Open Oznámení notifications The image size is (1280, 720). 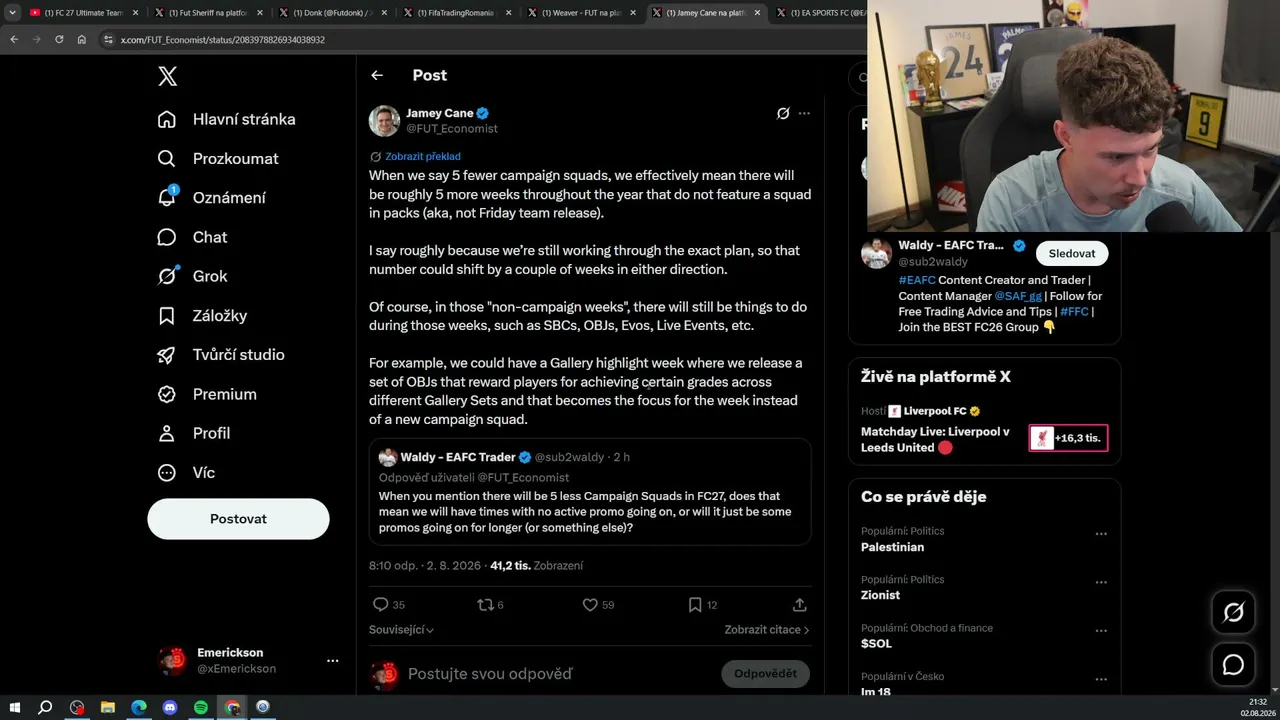pyautogui.click(x=212, y=197)
